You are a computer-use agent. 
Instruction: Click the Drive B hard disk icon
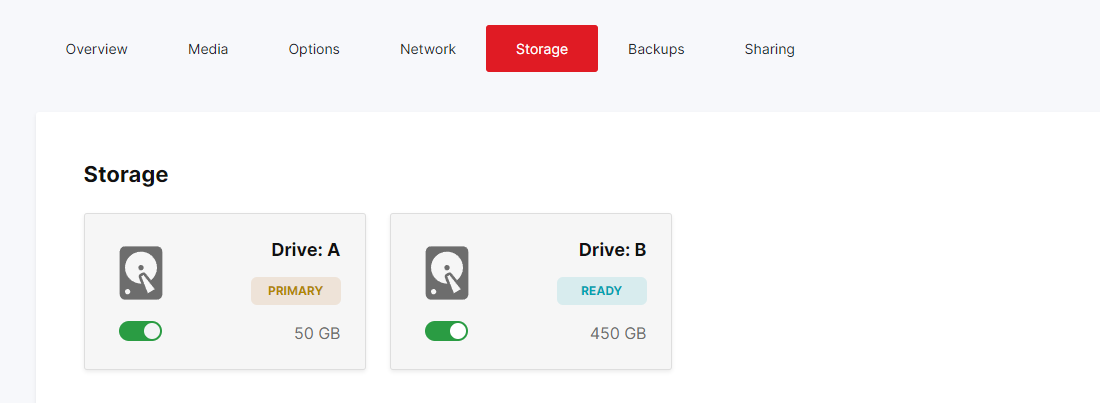coord(447,273)
